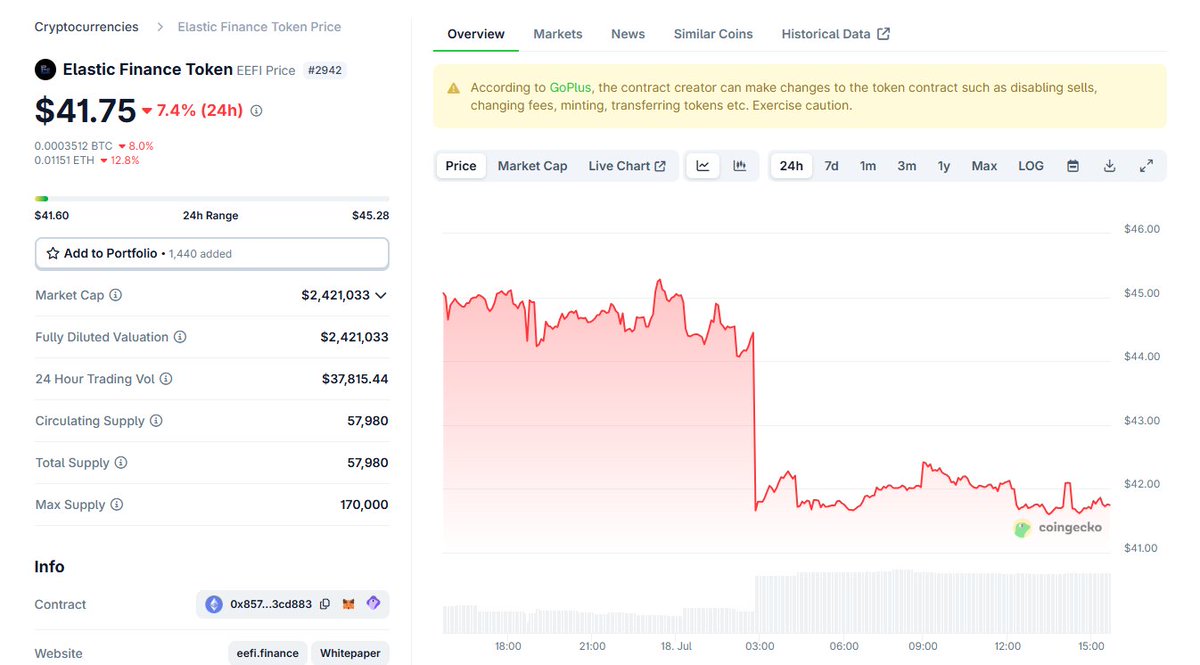Click the external link icon by Historical Data
The height and width of the screenshot is (665, 1200).
(x=883, y=34)
